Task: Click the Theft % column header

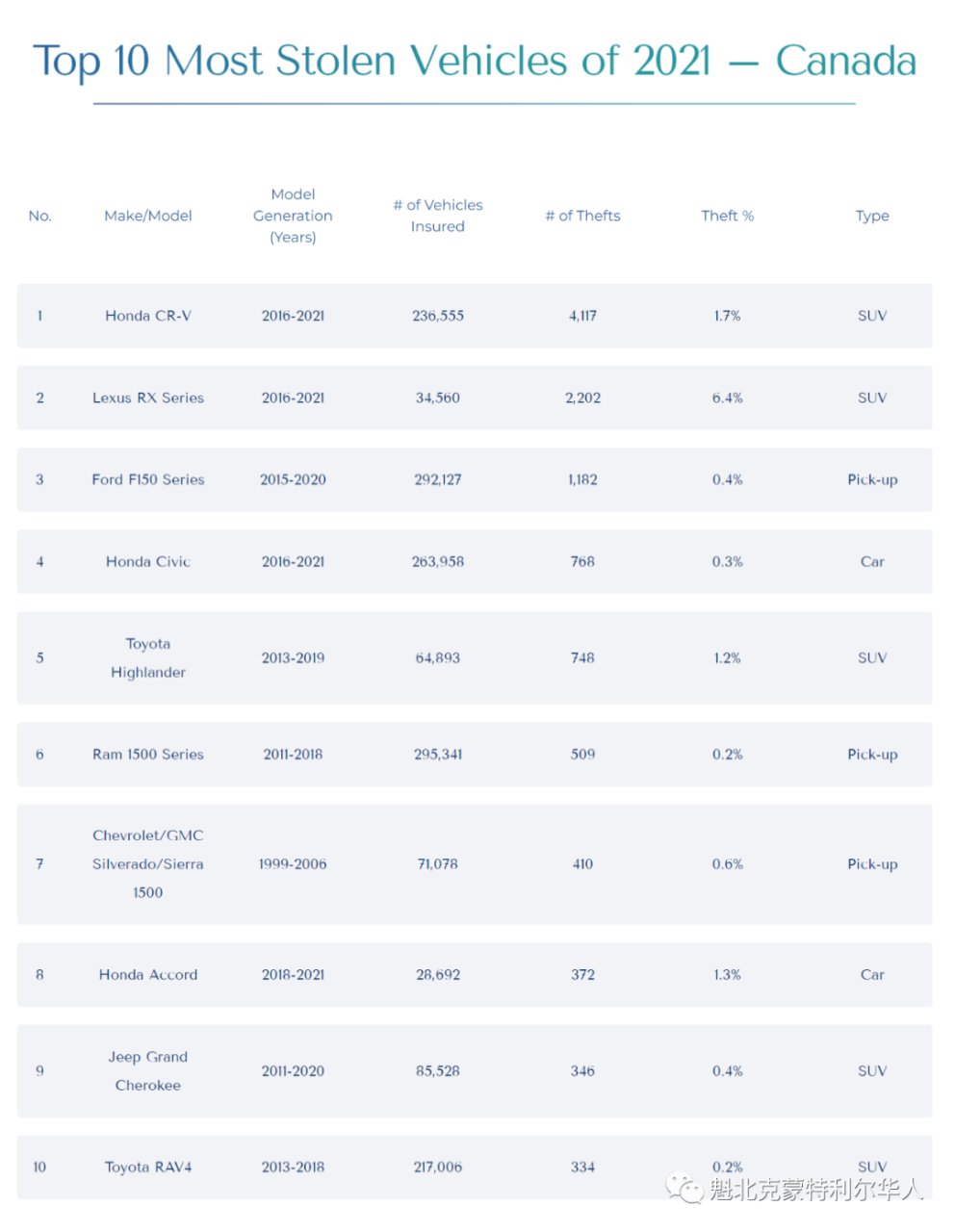Action: pos(728,216)
